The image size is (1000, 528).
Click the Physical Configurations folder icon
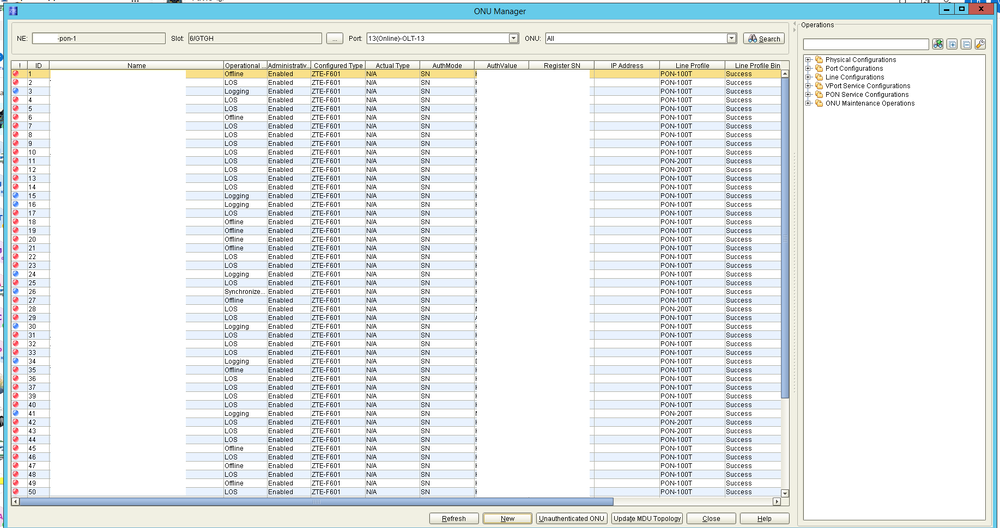point(819,59)
